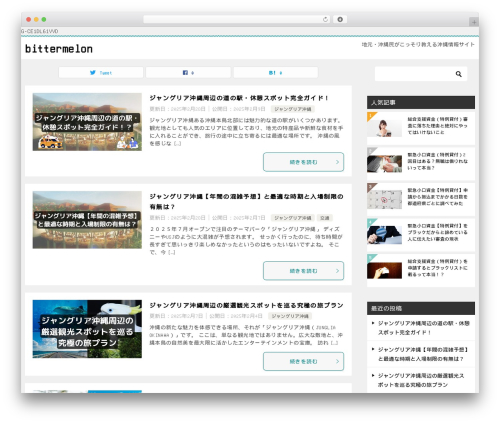
Task: Click 続きを読む button of 厳選観光スポット article
Action: [x=303, y=361]
